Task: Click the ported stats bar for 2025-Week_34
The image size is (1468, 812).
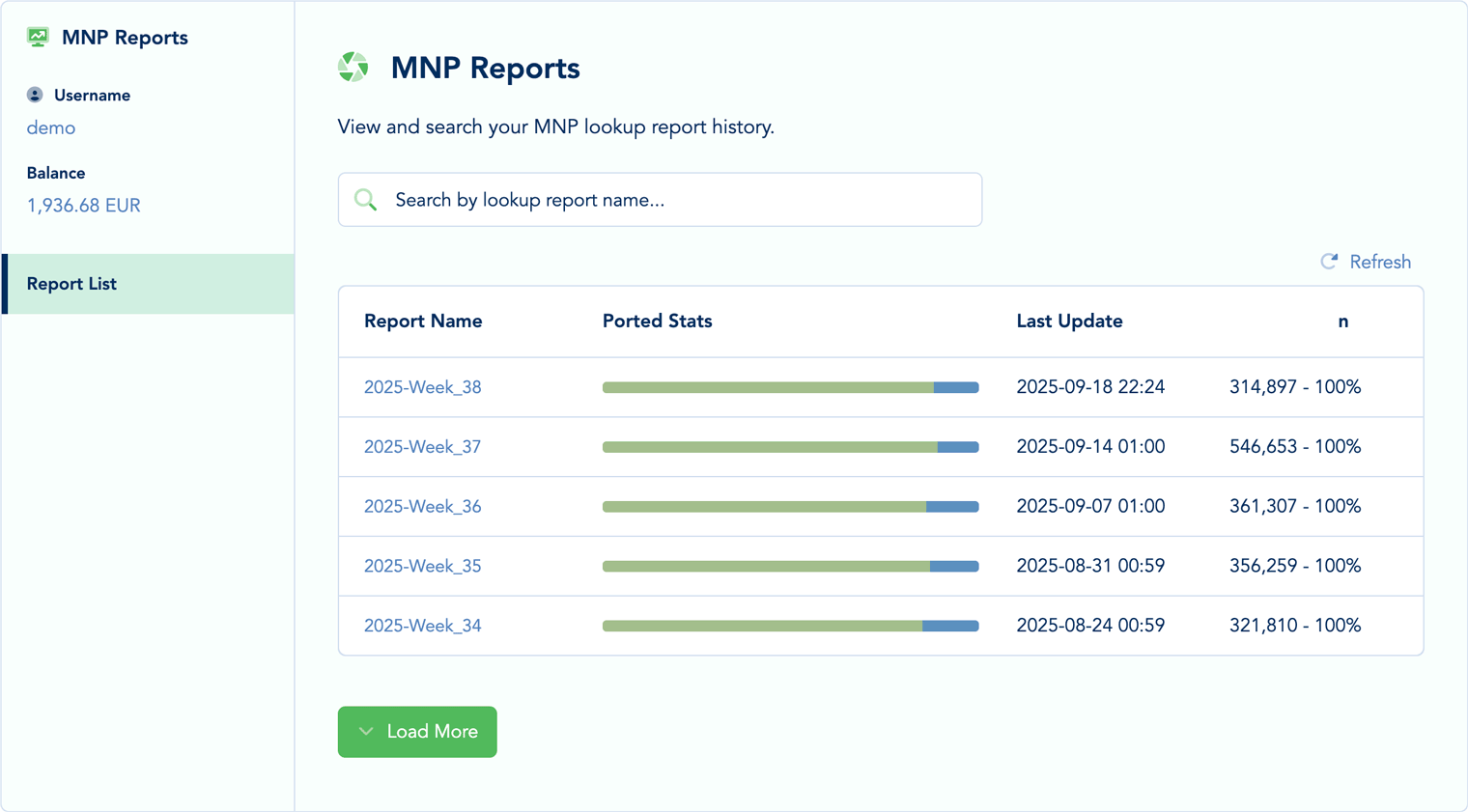Action: click(790, 626)
